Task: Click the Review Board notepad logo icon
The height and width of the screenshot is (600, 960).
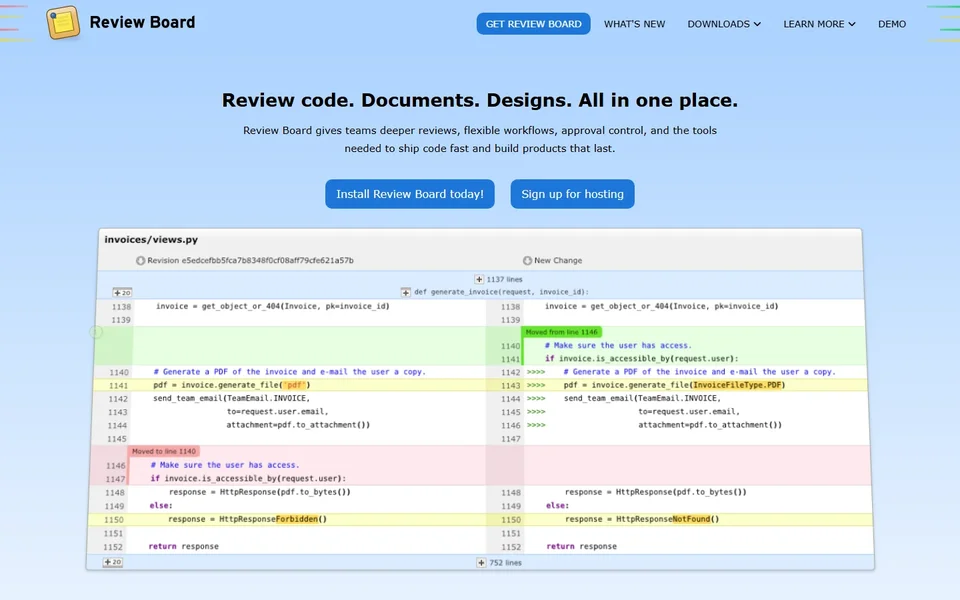Action: 63,23
